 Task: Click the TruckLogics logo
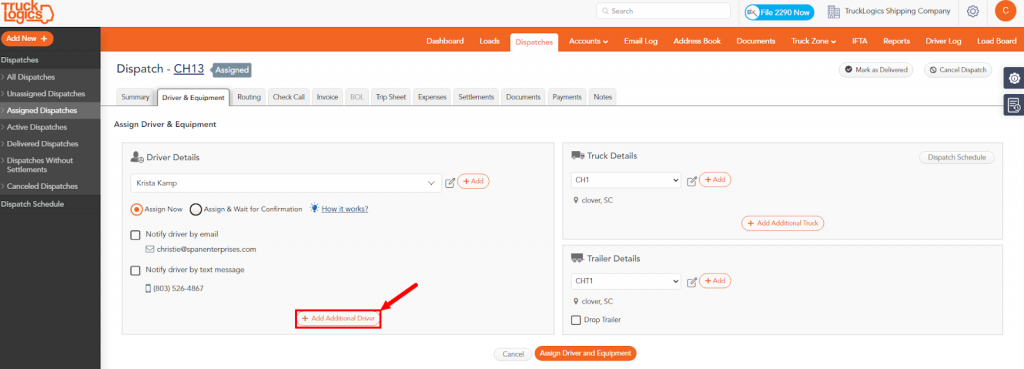(28, 12)
